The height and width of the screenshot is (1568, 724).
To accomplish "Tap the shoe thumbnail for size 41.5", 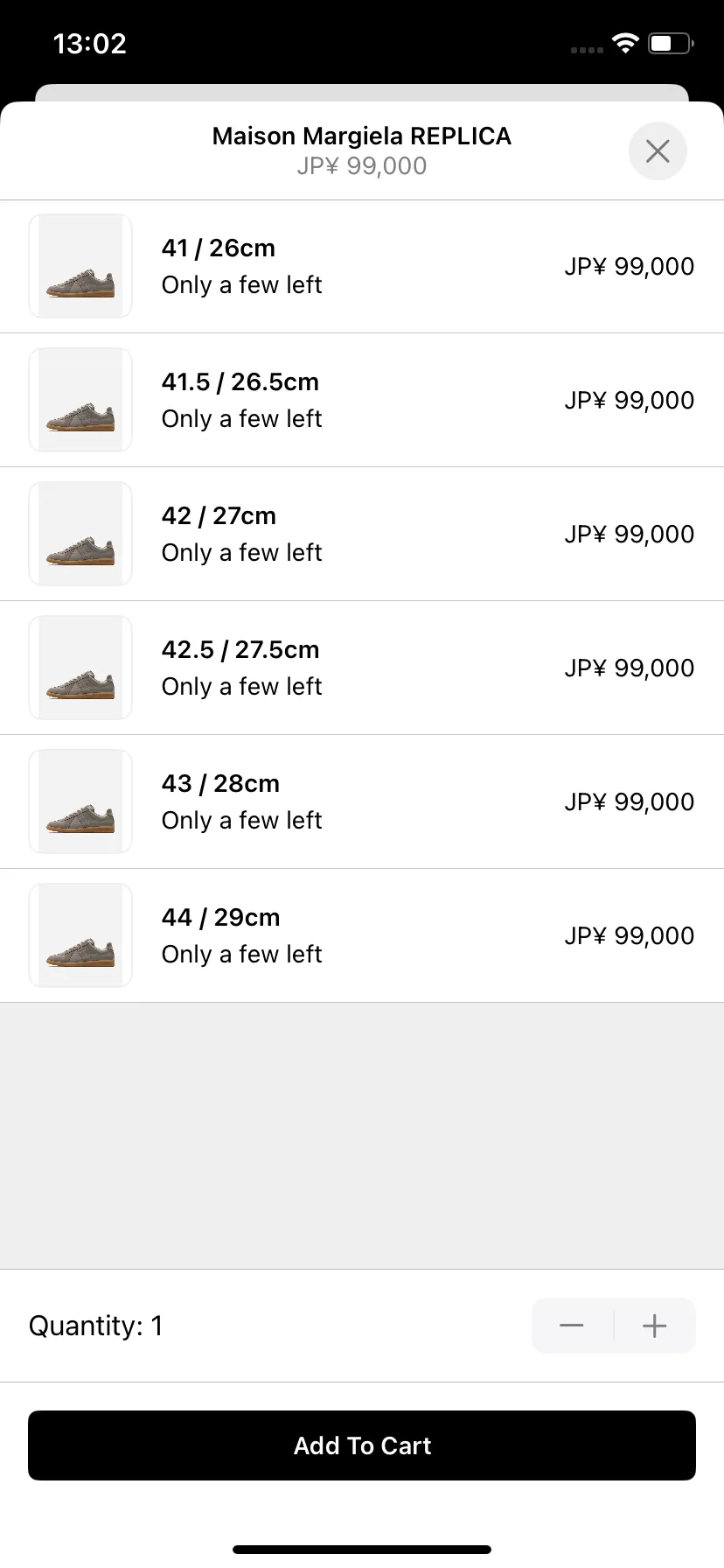I will click(x=80, y=400).
